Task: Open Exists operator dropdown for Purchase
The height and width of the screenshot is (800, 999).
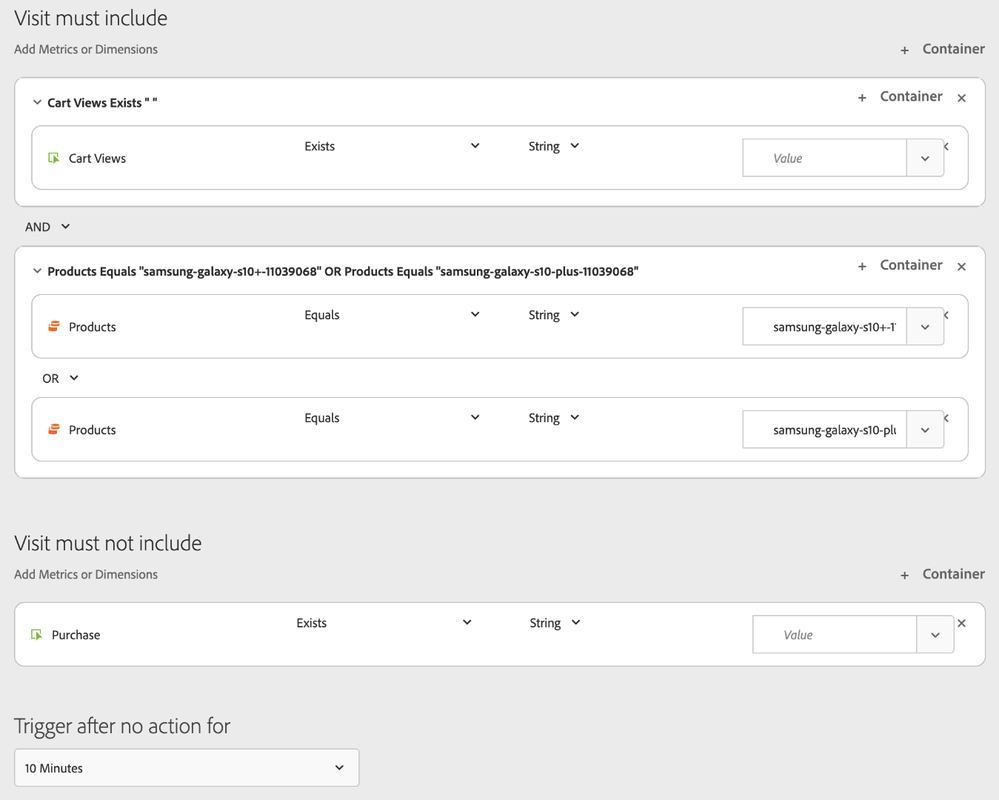Action: click(384, 623)
